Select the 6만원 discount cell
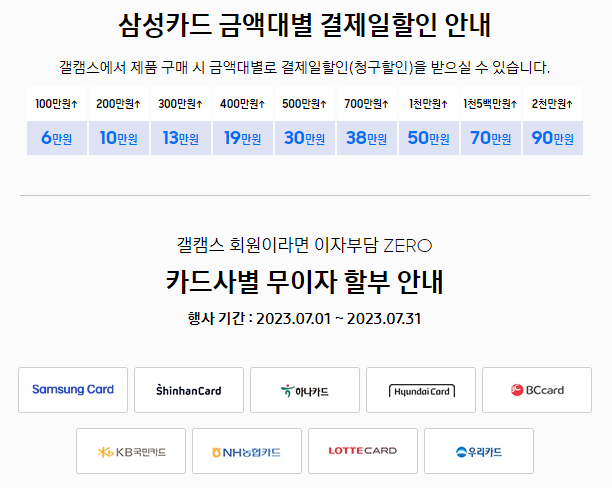 [x=57, y=138]
